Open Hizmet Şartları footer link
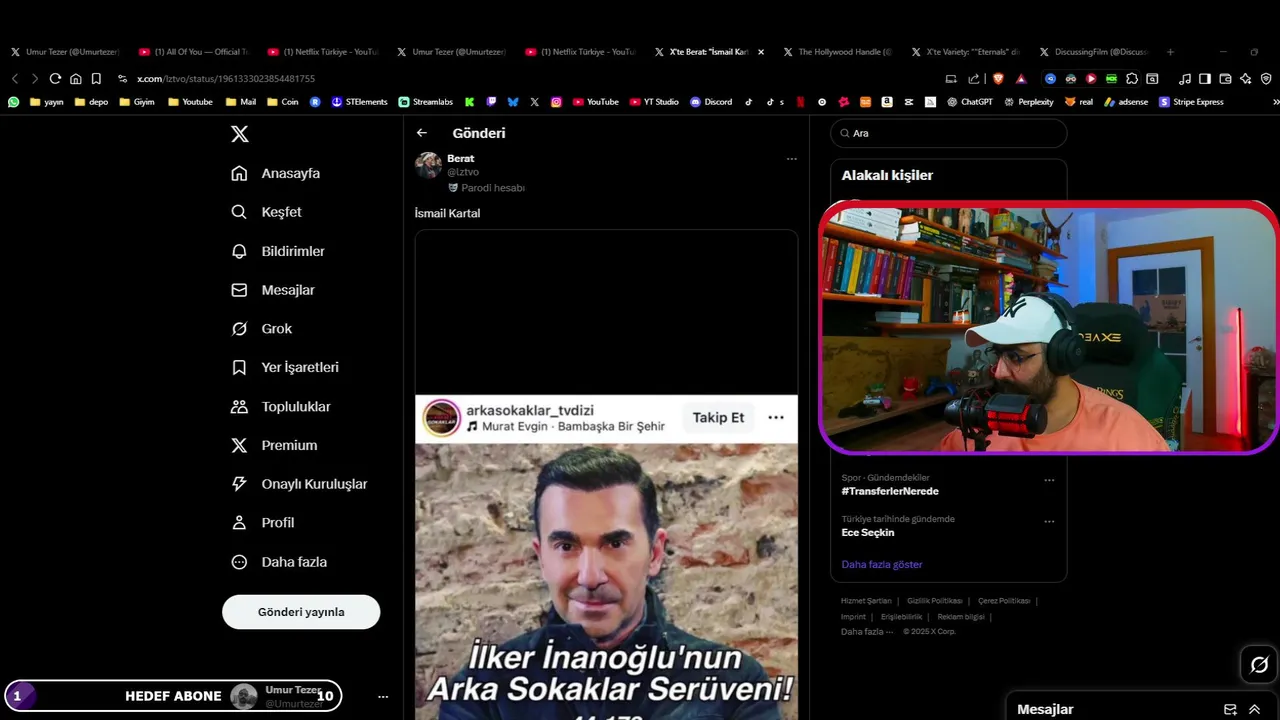1280x720 pixels. (866, 601)
